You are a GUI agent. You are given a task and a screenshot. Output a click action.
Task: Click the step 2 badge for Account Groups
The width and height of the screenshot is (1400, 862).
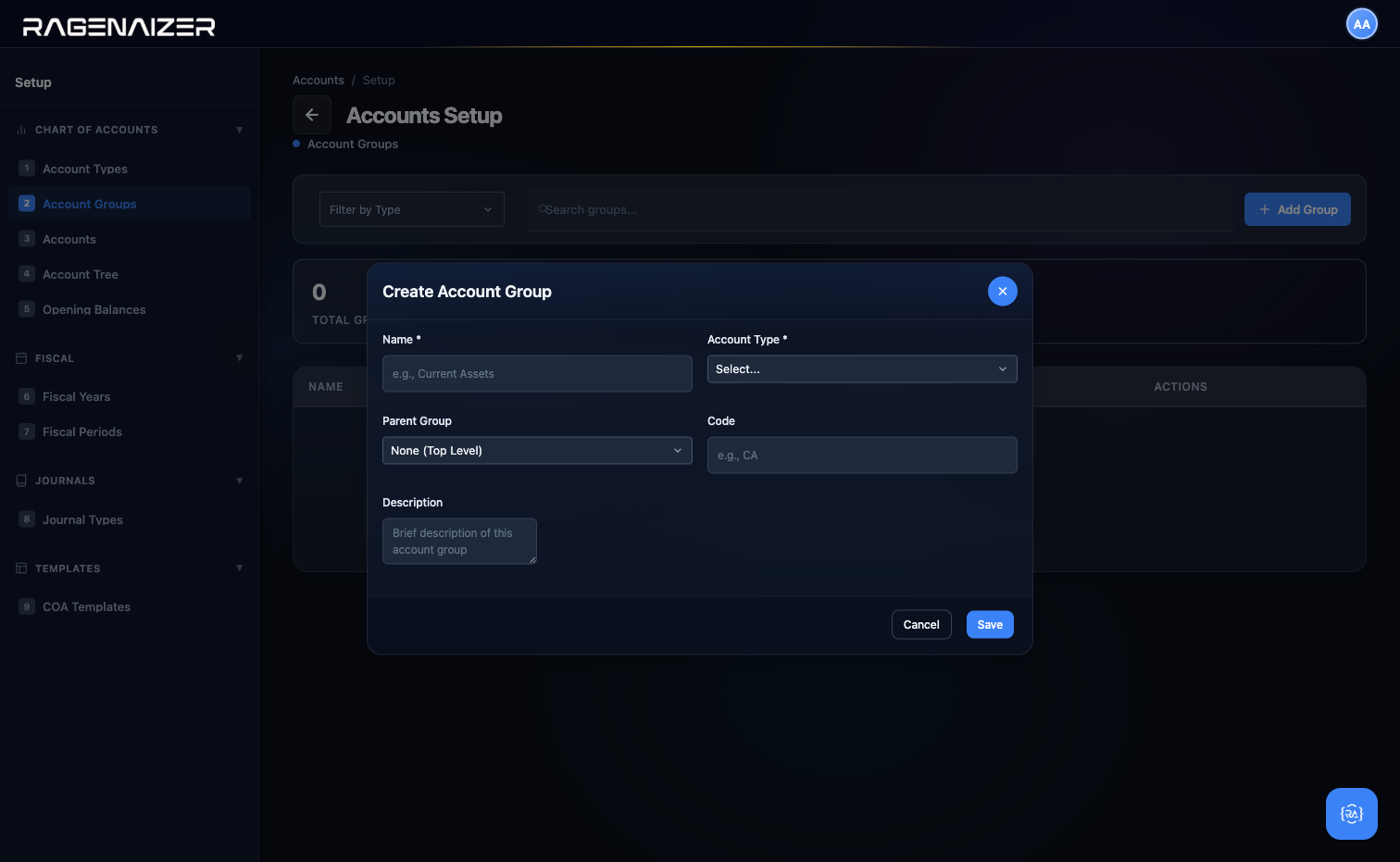click(27, 204)
